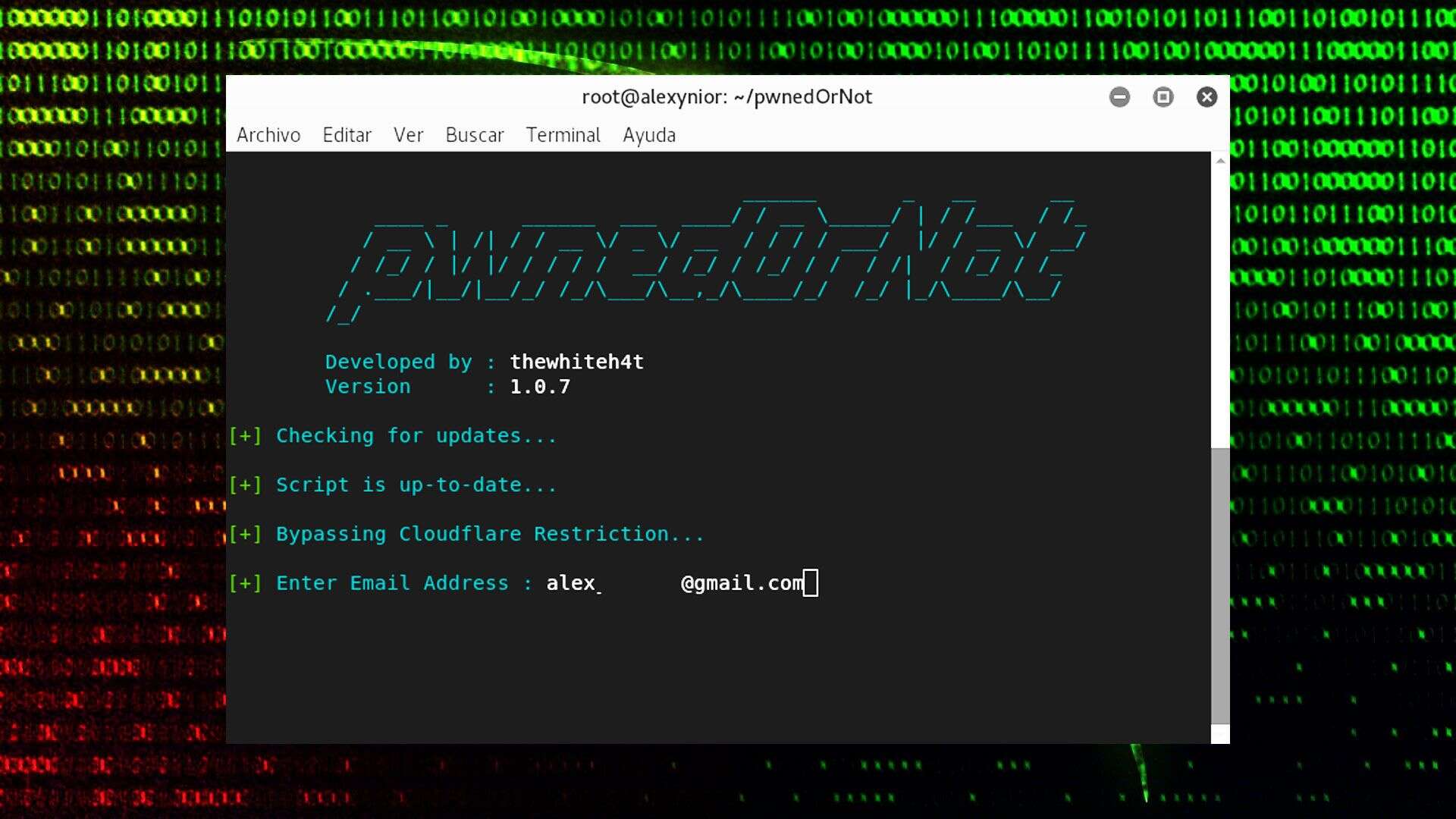Open the Buscar menu
Viewport: 1456px width, 819px height.
475,135
